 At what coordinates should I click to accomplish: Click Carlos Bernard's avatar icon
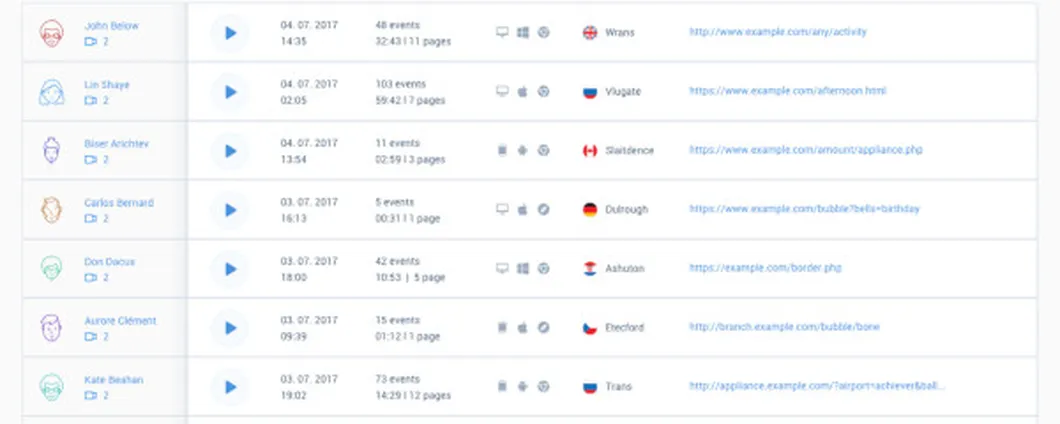51,210
